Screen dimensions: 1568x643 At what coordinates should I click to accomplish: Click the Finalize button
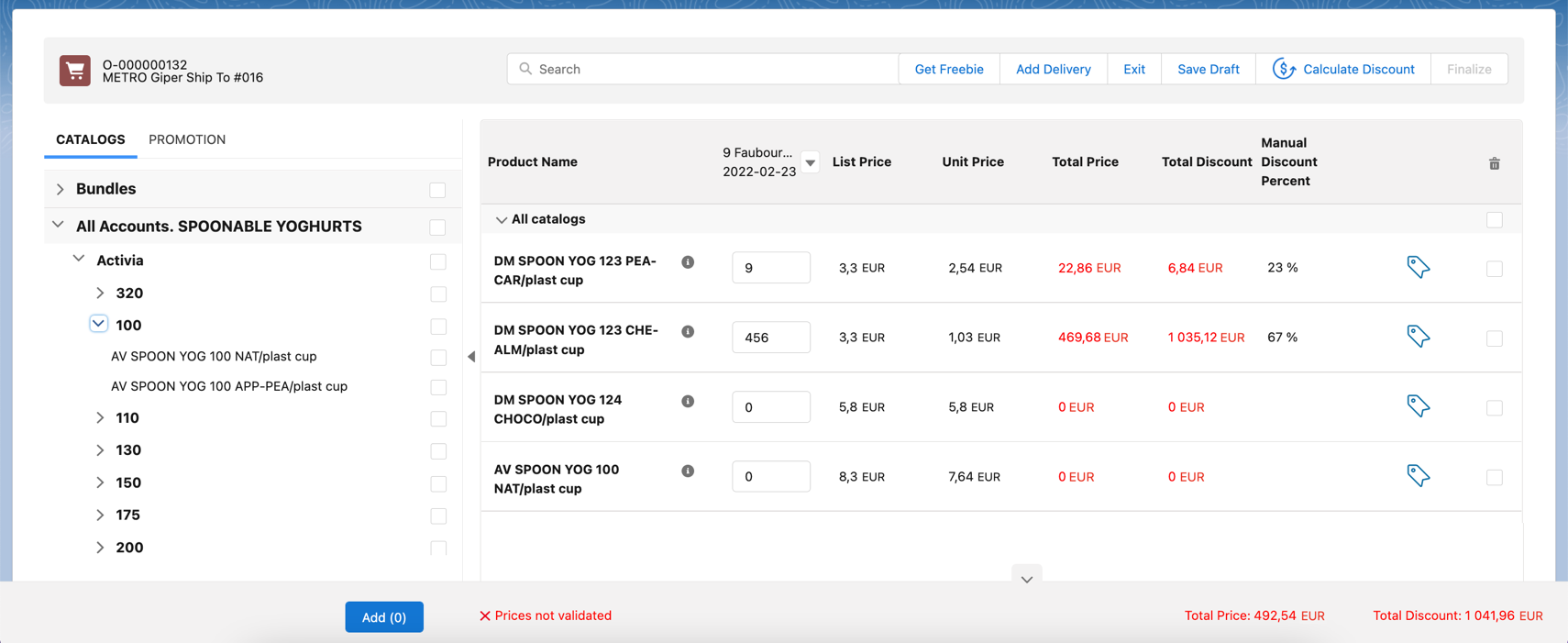tap(1469, 69)
